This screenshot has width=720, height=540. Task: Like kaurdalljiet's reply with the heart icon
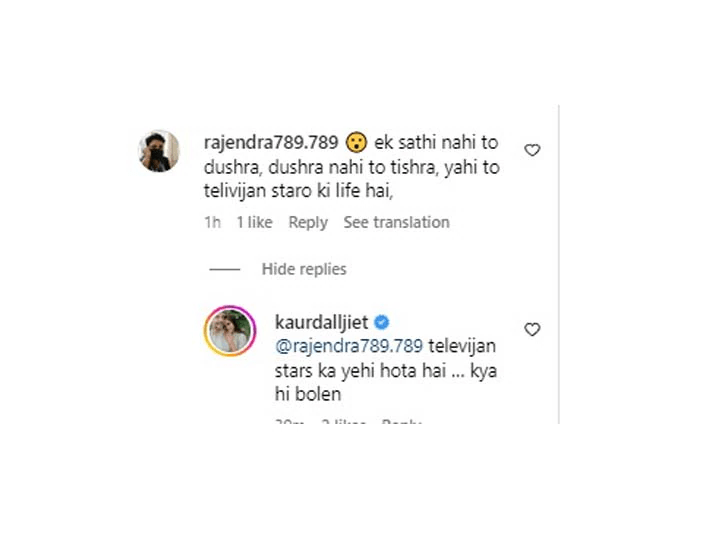(532, 329)
